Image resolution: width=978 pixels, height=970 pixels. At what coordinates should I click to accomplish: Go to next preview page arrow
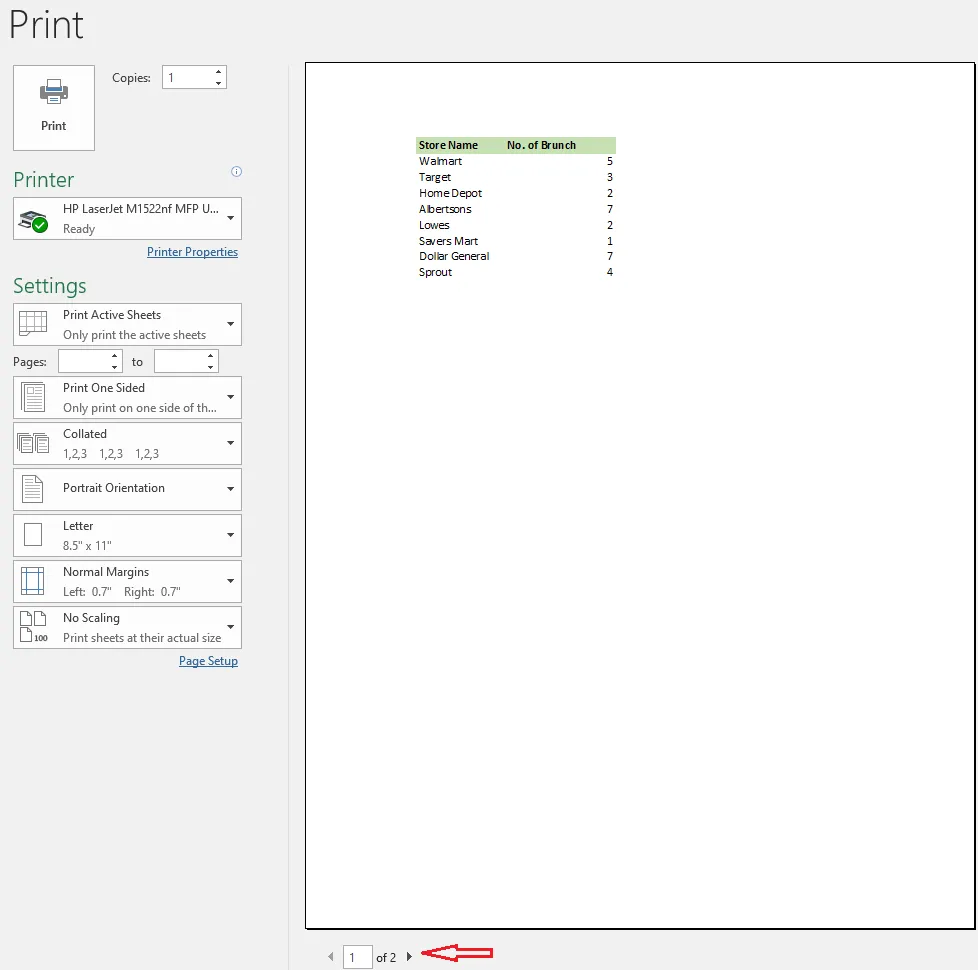click(x=409, y=956)
